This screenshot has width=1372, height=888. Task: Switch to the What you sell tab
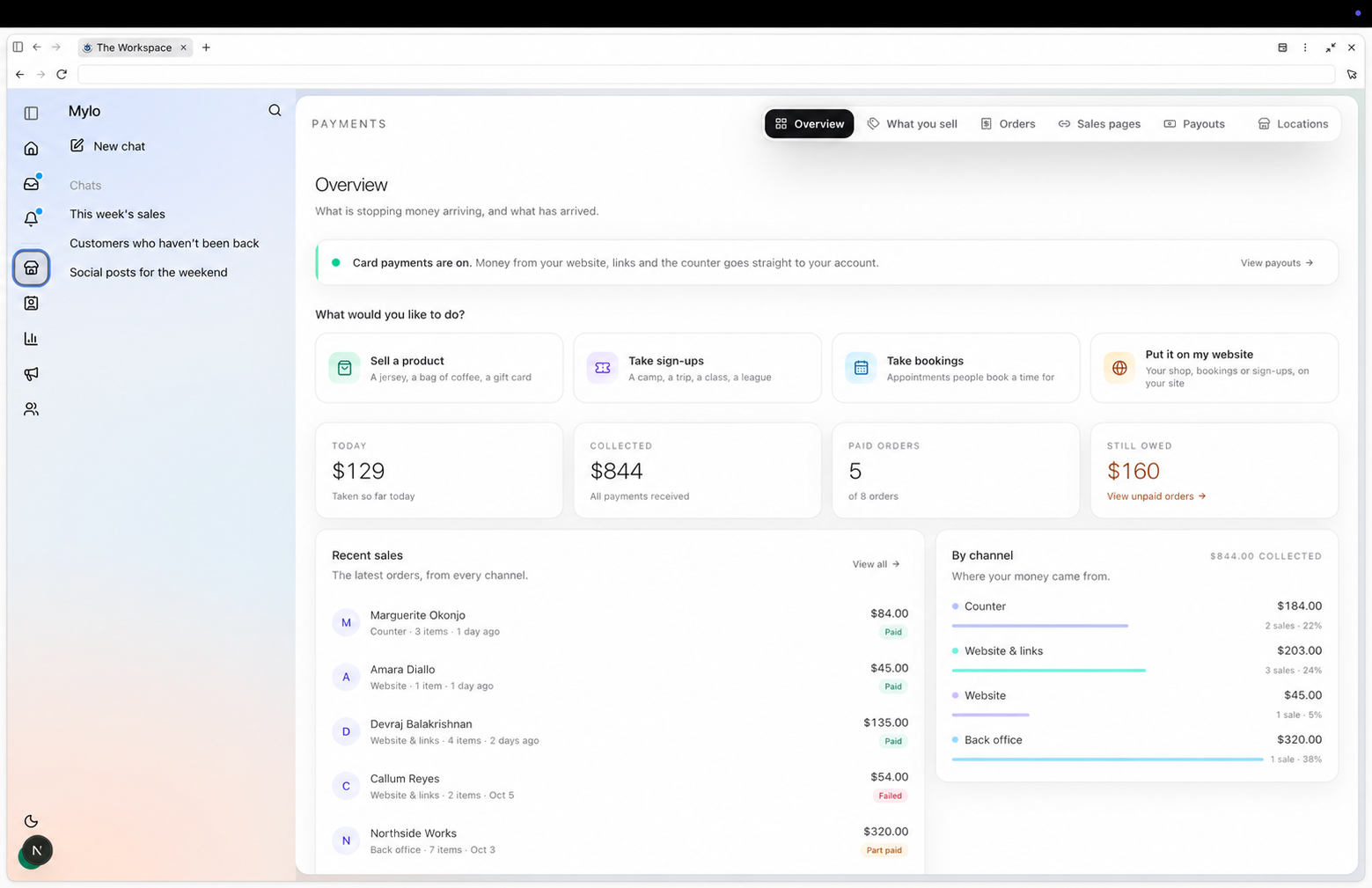point(913,123)
